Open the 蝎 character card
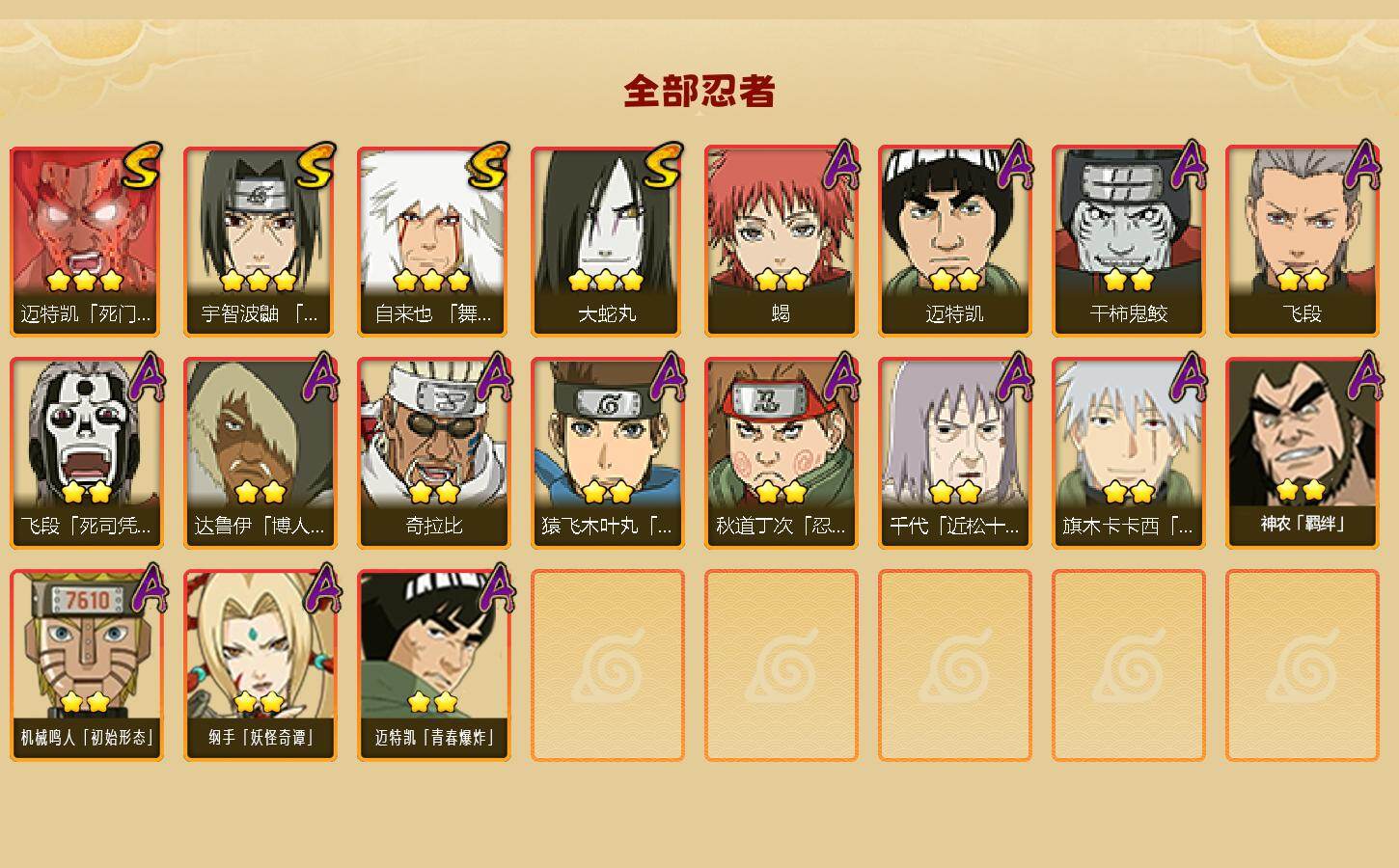This screenshot has width=1399, height=868. tap(781, 241)
